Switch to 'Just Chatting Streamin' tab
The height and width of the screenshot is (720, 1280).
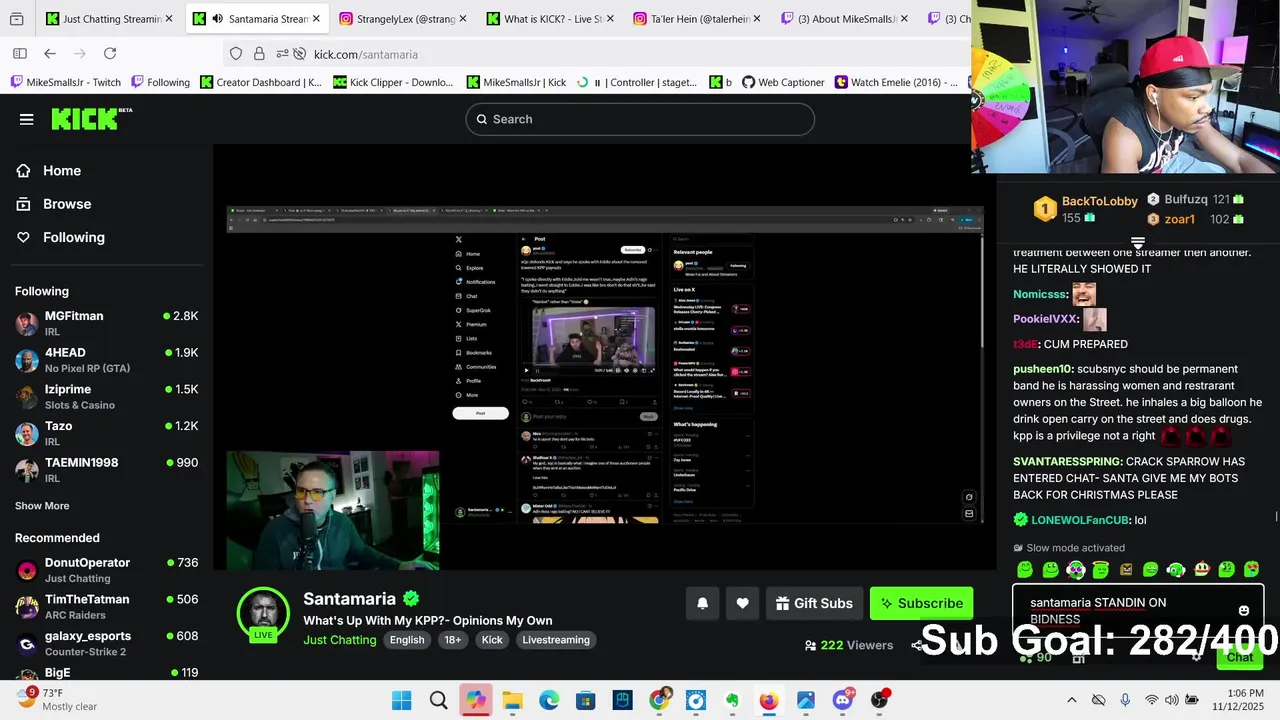(x=111, y=19)
